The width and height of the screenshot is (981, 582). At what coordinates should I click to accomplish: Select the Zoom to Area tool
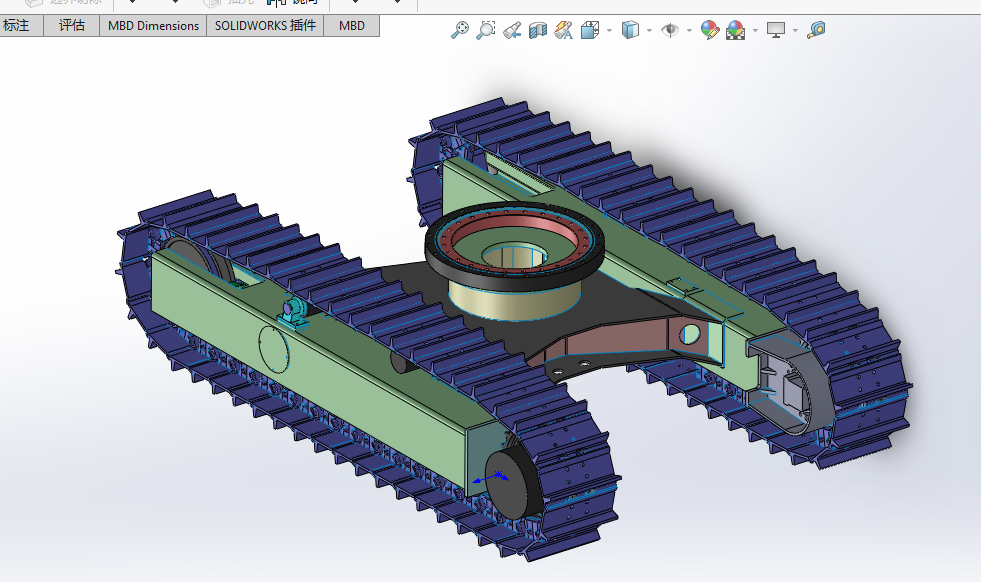click(485, 30)
